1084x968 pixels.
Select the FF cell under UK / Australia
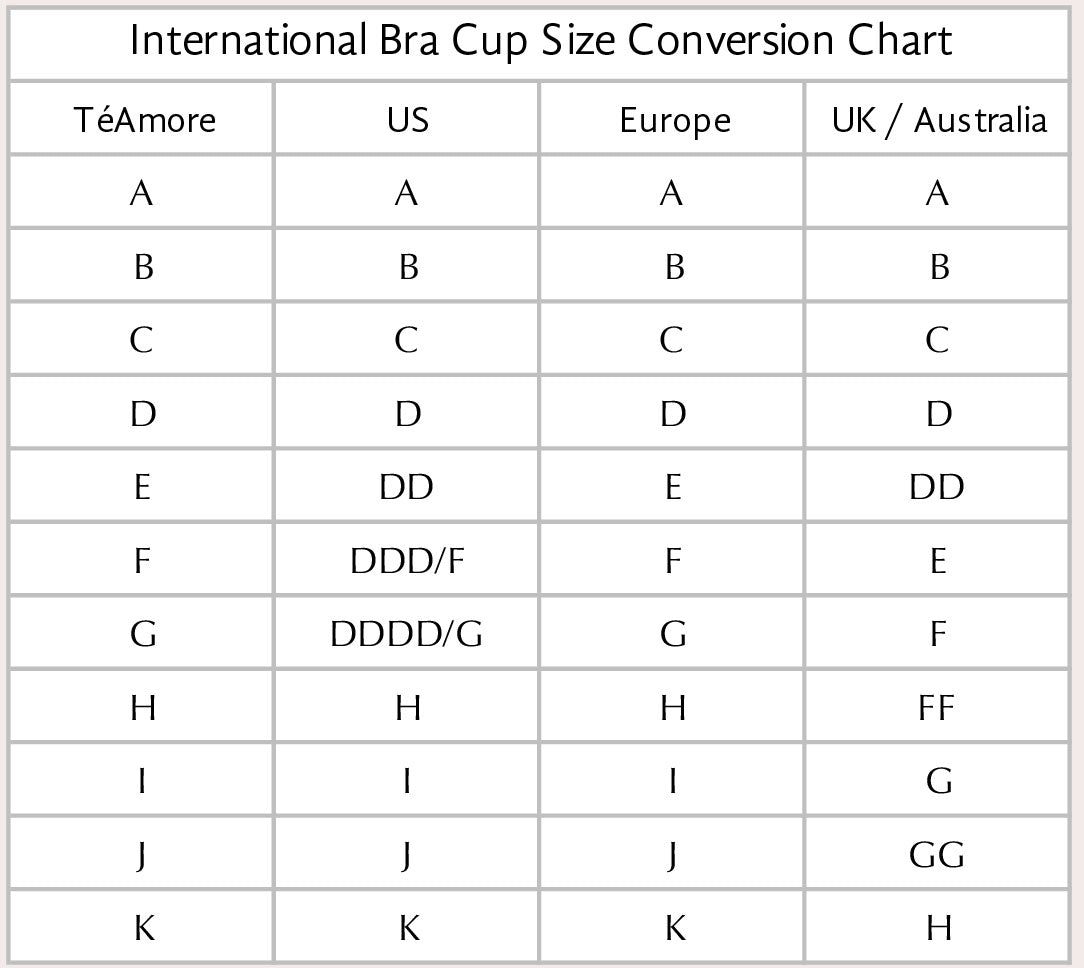point(937,708)
